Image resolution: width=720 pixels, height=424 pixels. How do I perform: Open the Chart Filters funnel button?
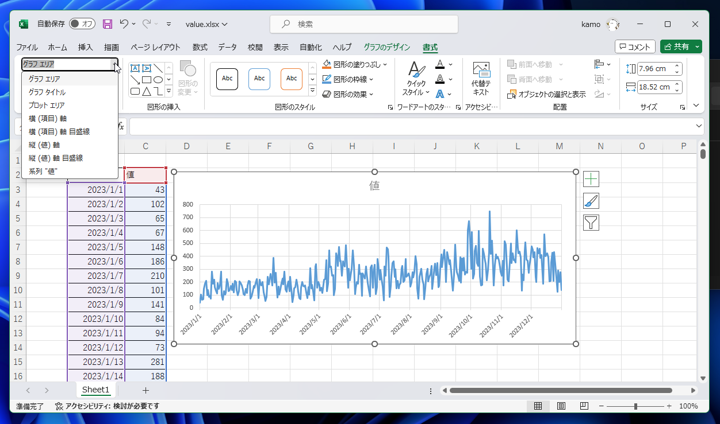pos(591,223)
